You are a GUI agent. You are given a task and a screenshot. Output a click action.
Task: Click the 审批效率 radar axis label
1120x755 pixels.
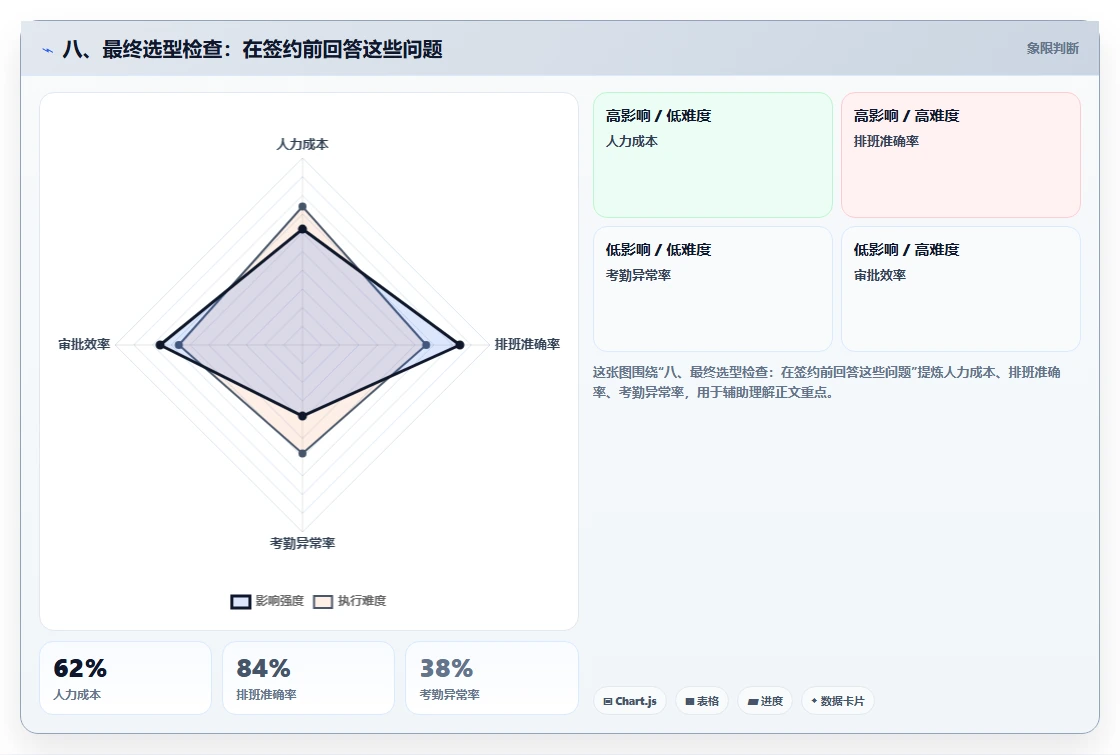click(84, 344)
